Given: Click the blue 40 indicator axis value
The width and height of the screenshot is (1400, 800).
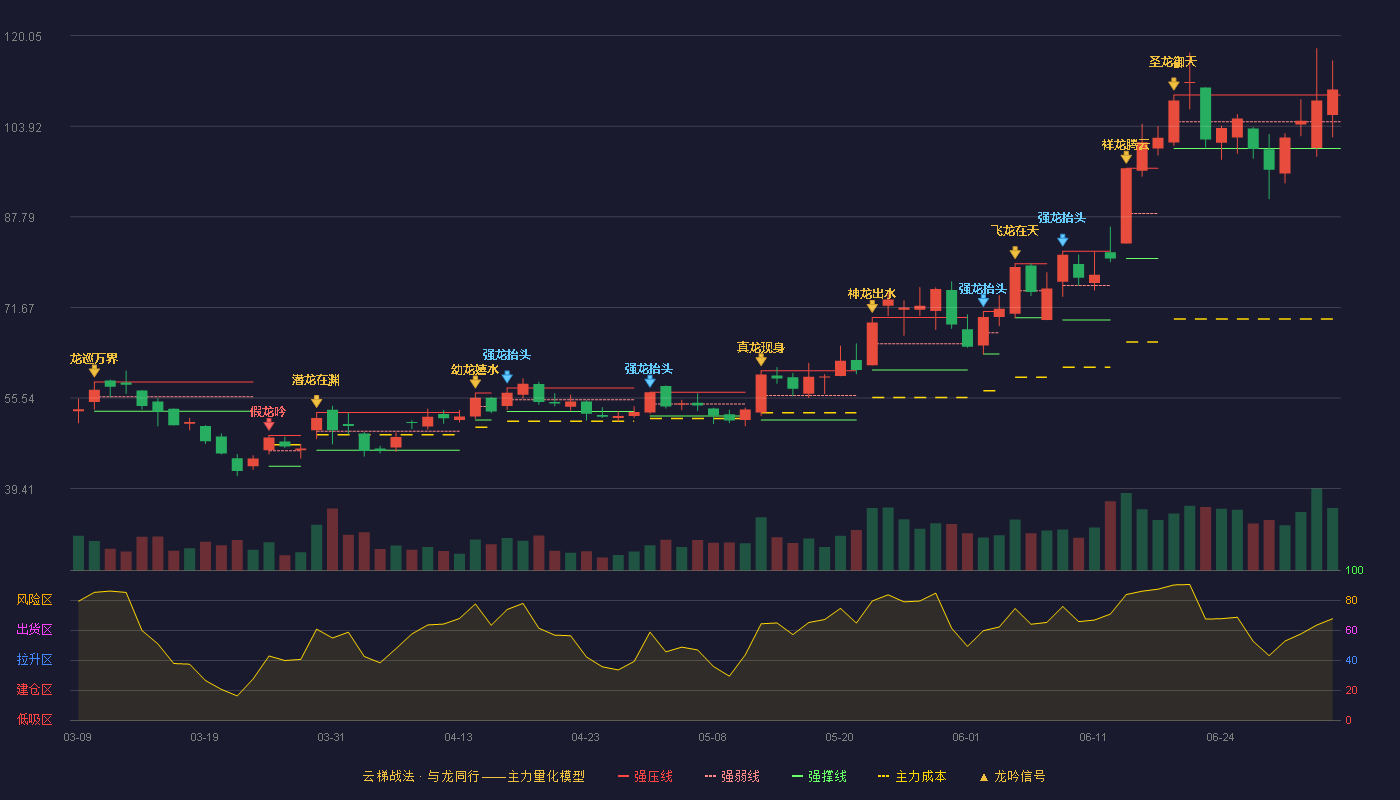Looking at the screenshot, I should 1351,660.
